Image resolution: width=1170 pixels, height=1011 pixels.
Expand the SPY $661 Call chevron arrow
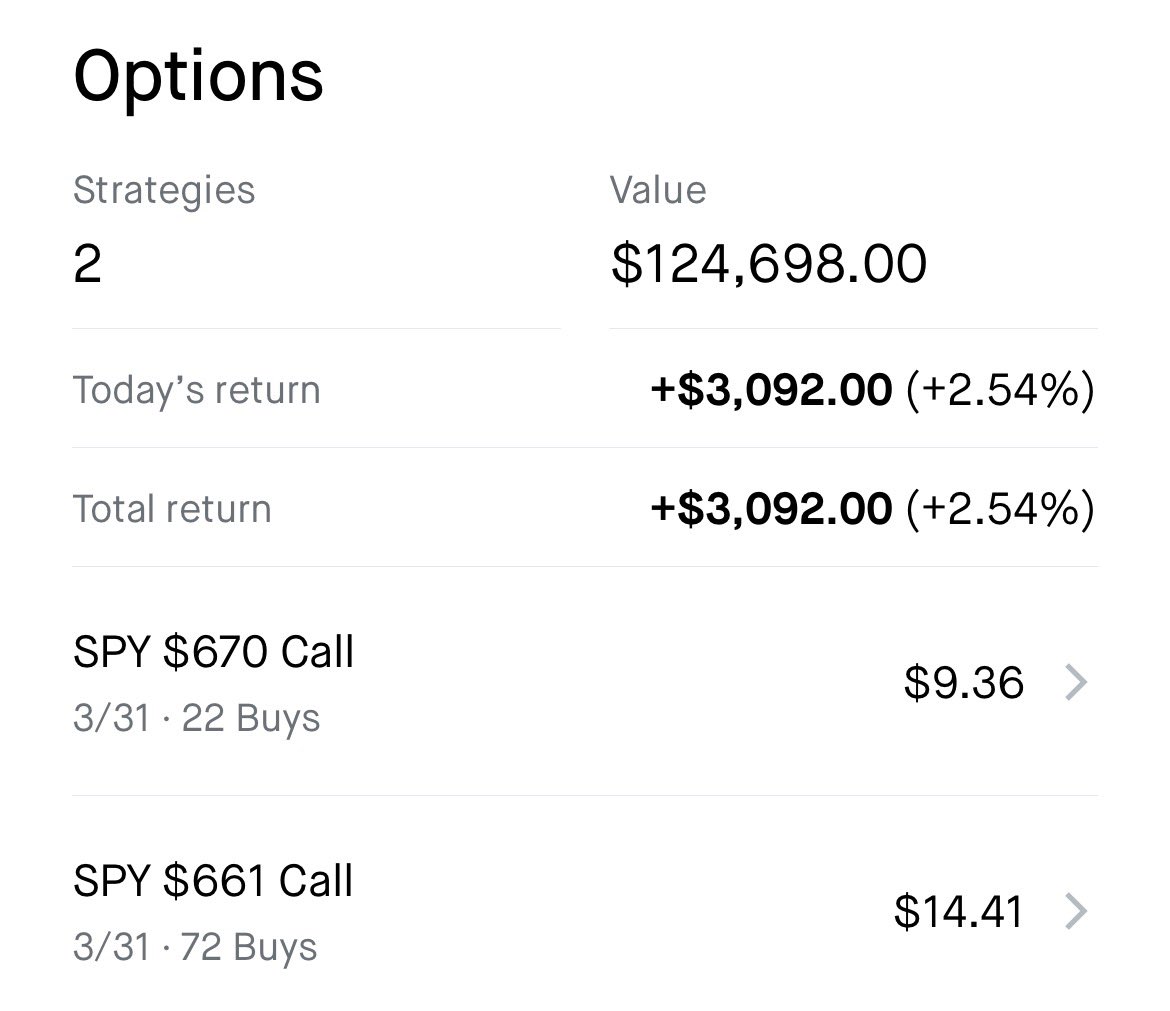(1076, 912)
